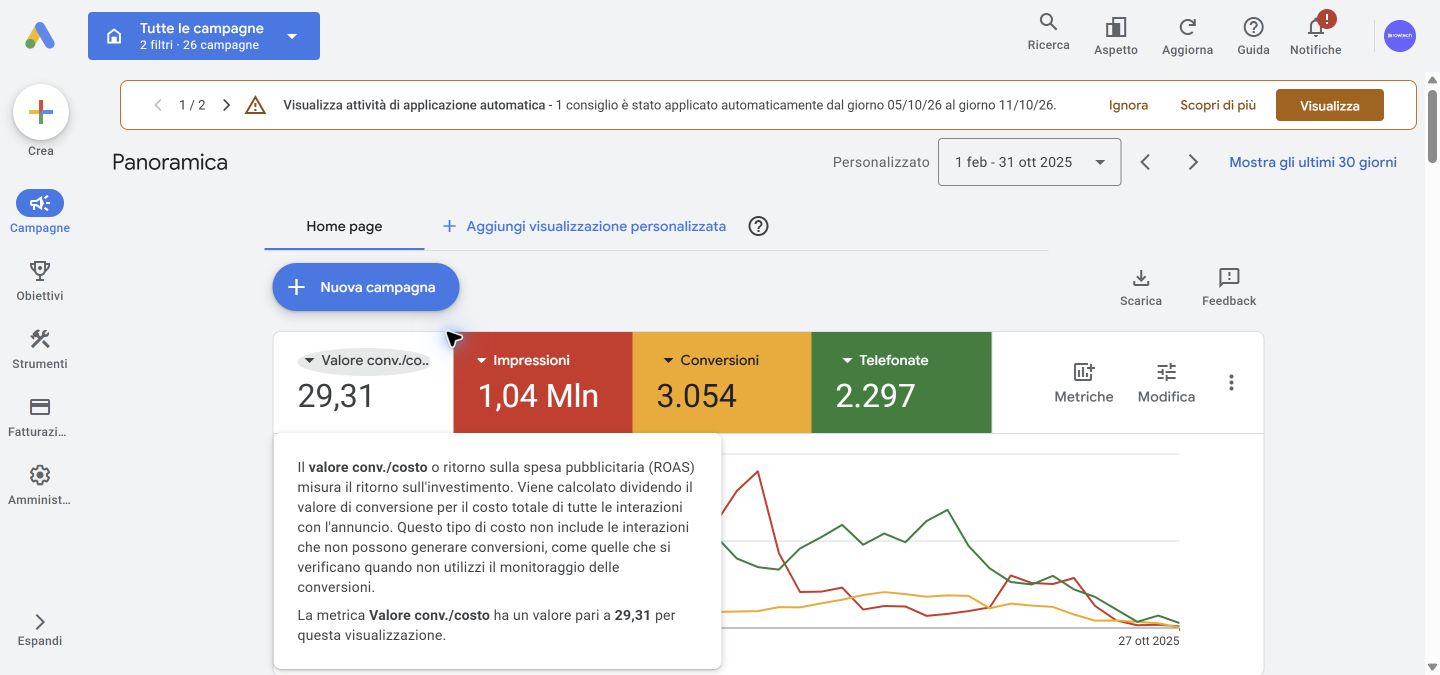
Task: Open the Crea plus button
Action: click(41, 112)
